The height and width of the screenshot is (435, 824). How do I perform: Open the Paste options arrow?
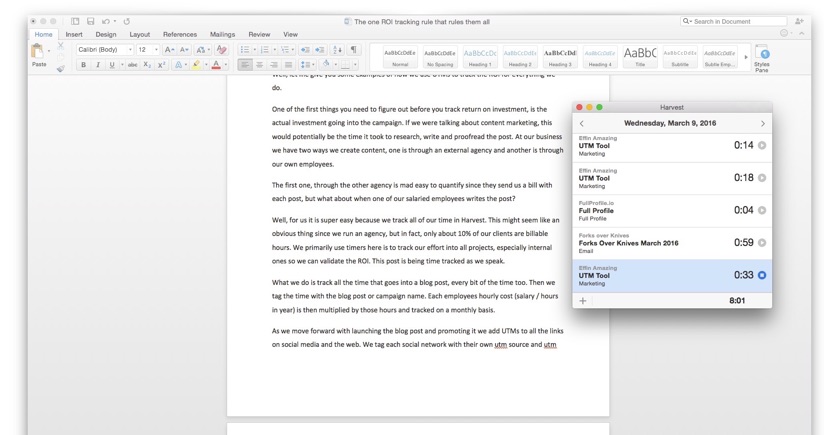[x=49, y=51]
